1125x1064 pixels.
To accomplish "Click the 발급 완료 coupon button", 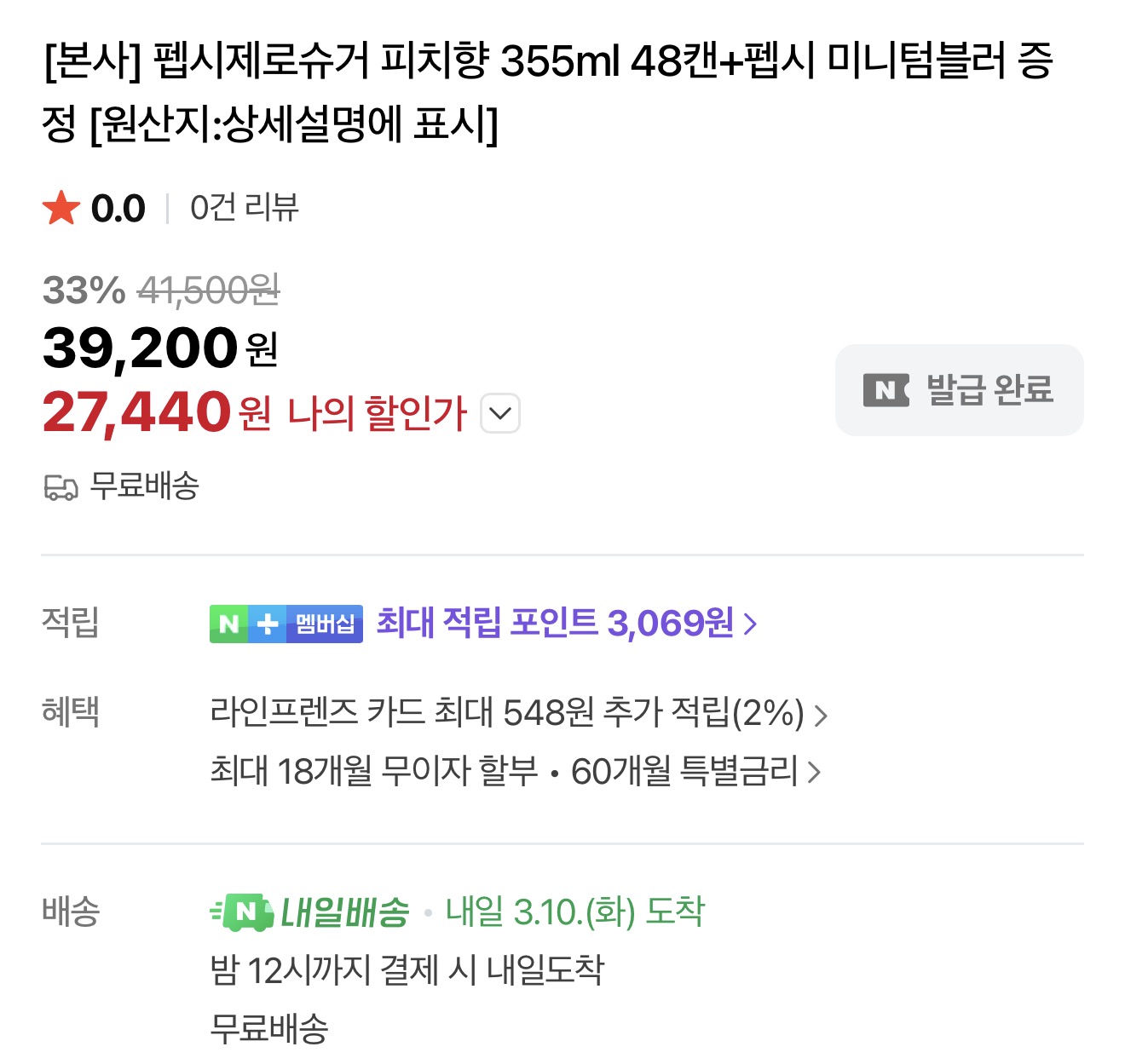I will [959, 390].
